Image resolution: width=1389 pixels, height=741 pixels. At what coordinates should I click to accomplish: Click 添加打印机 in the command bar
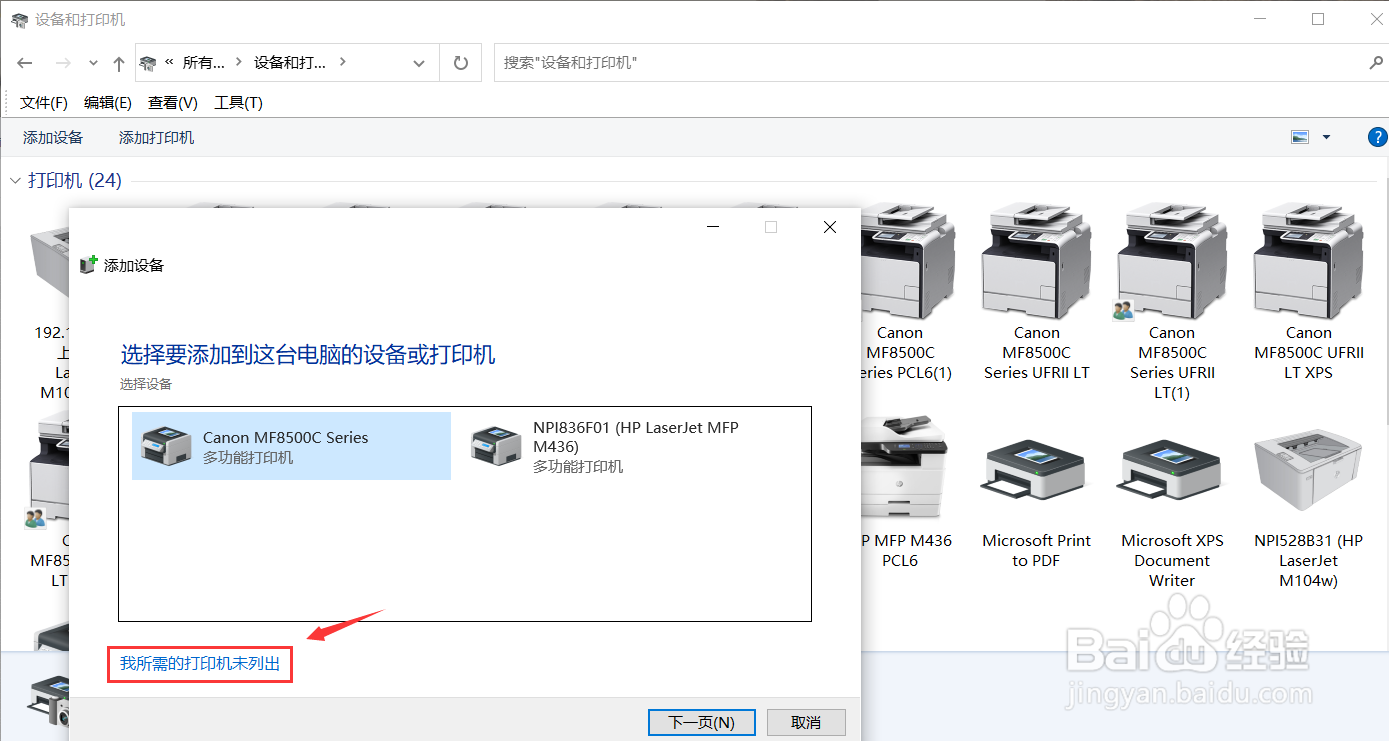coord(157,138)
